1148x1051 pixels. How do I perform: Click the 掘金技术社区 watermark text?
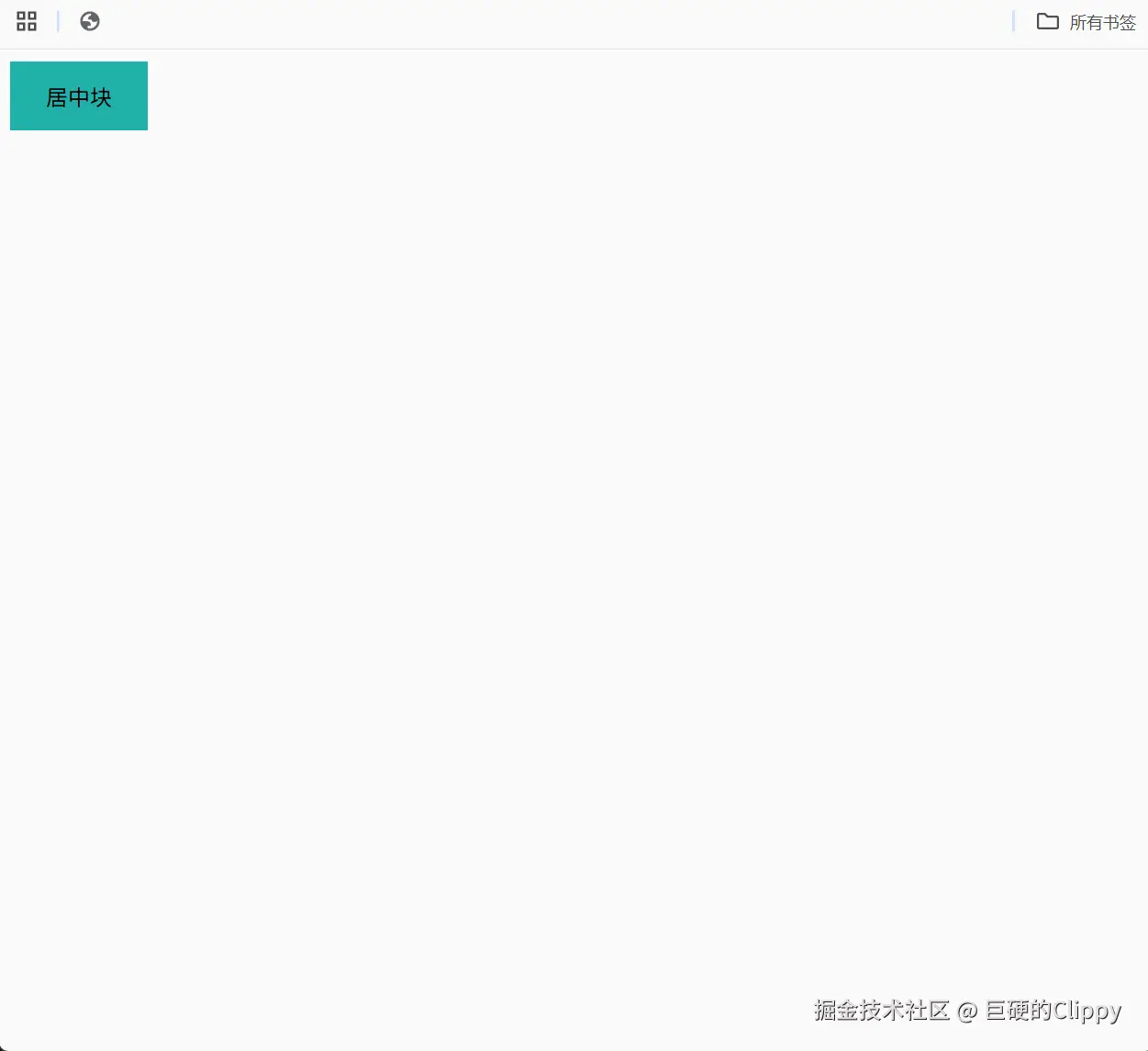click(x=879, y=1010)
